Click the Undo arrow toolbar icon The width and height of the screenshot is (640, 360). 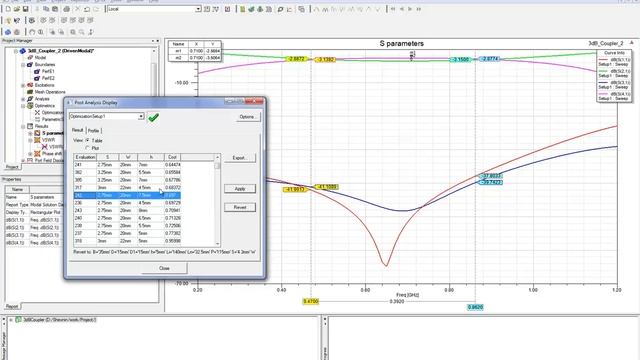click(x=87, y=9)
